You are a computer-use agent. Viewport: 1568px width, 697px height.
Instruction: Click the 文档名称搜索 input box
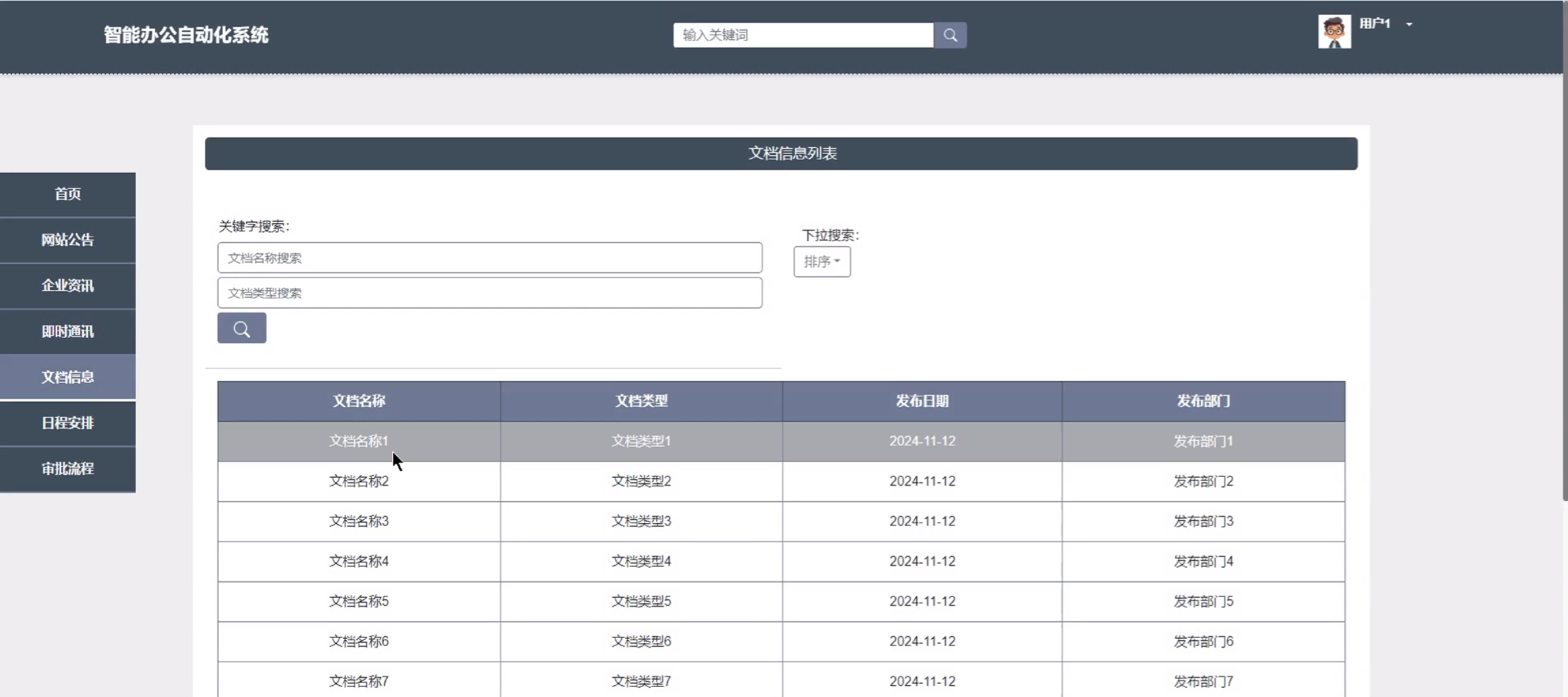click(489, 258)
